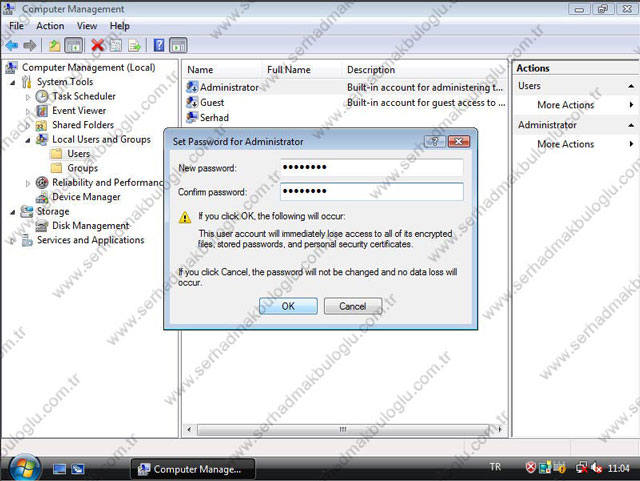Select Services and Applications tree label
The width and height of the screenshot is (640, 481).
(91, 240)
